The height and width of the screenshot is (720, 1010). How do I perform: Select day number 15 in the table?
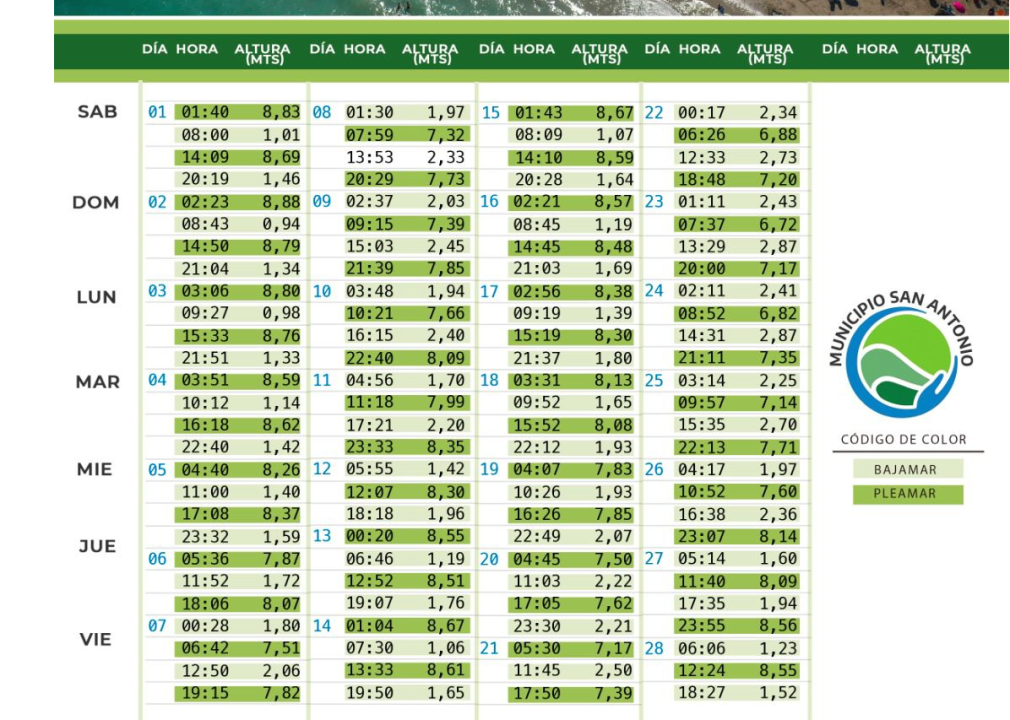pyautogui.click(x=490, y=113)
